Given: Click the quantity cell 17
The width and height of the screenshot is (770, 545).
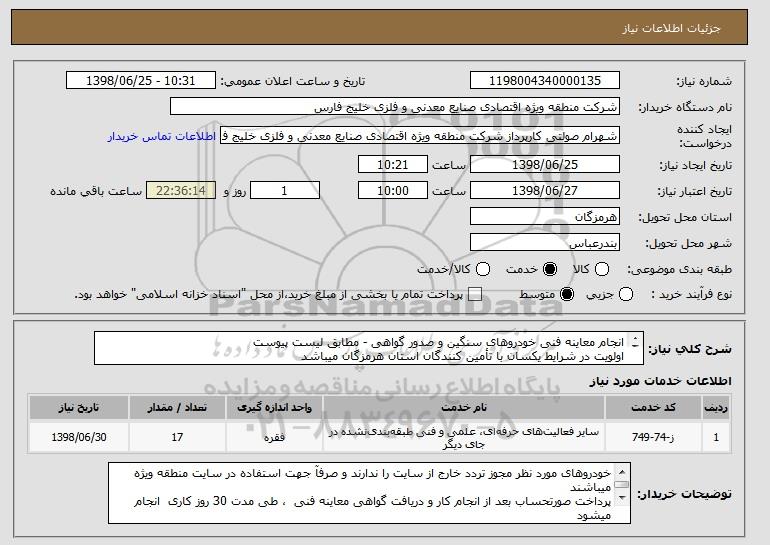Looking at the screenshot, I should (177, 437).
